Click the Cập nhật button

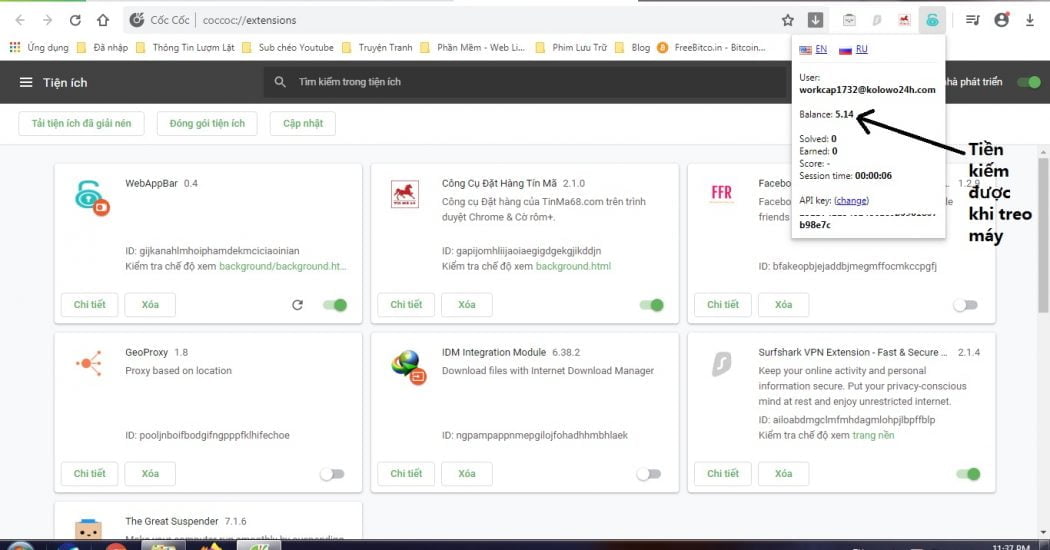tap(303, 123)
